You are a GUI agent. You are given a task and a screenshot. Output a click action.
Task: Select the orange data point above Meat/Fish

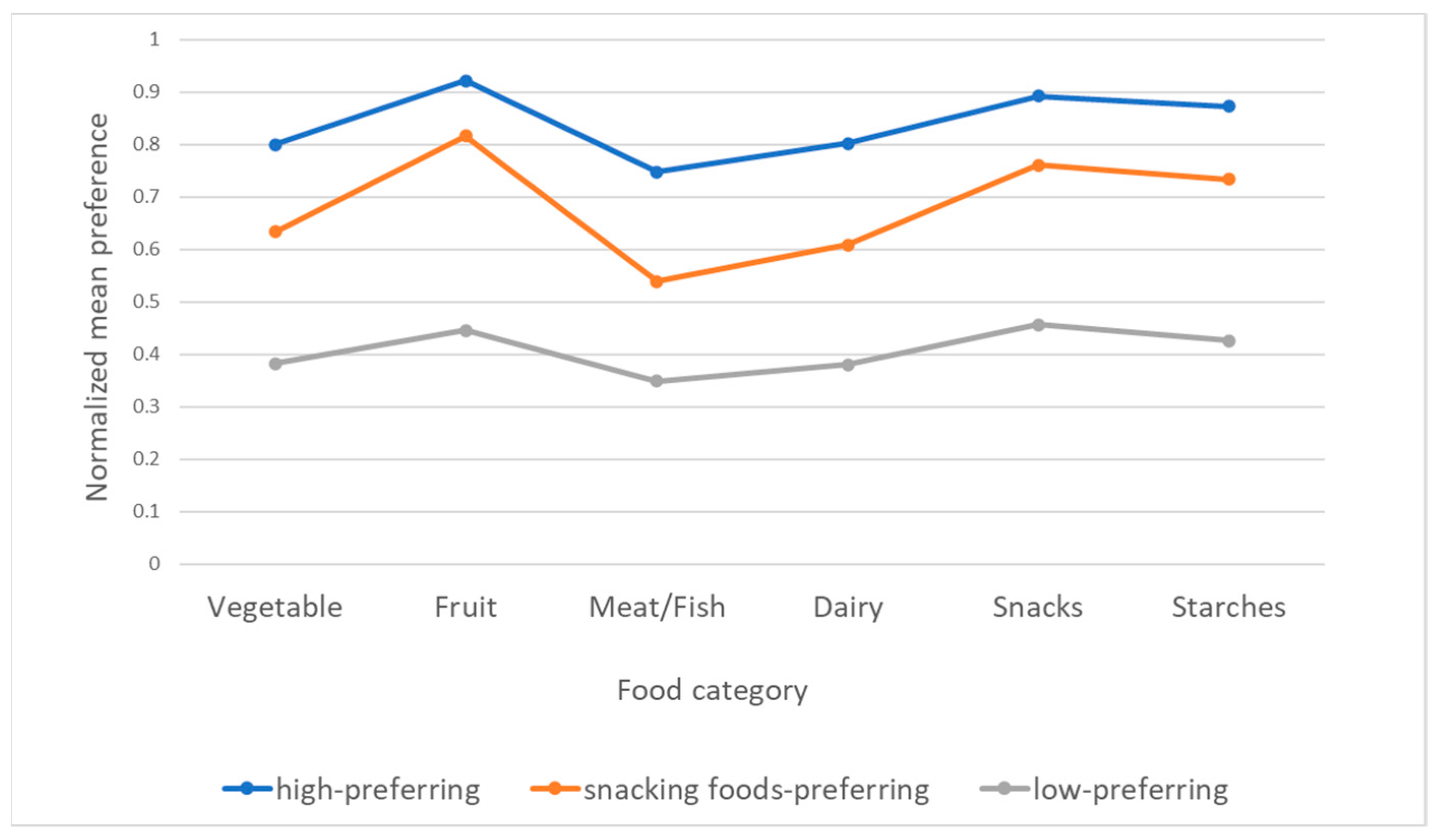pyautogui.click(x=657, y=282)
